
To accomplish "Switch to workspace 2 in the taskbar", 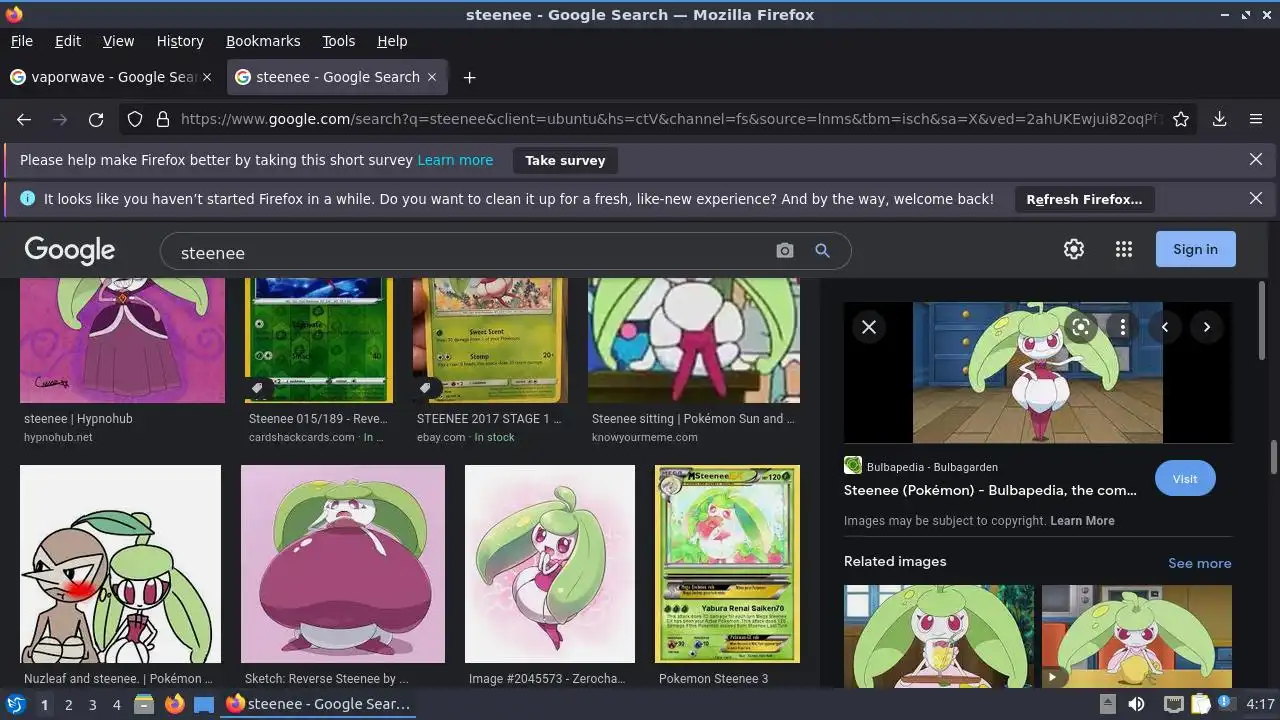I will tap(68, 704).
